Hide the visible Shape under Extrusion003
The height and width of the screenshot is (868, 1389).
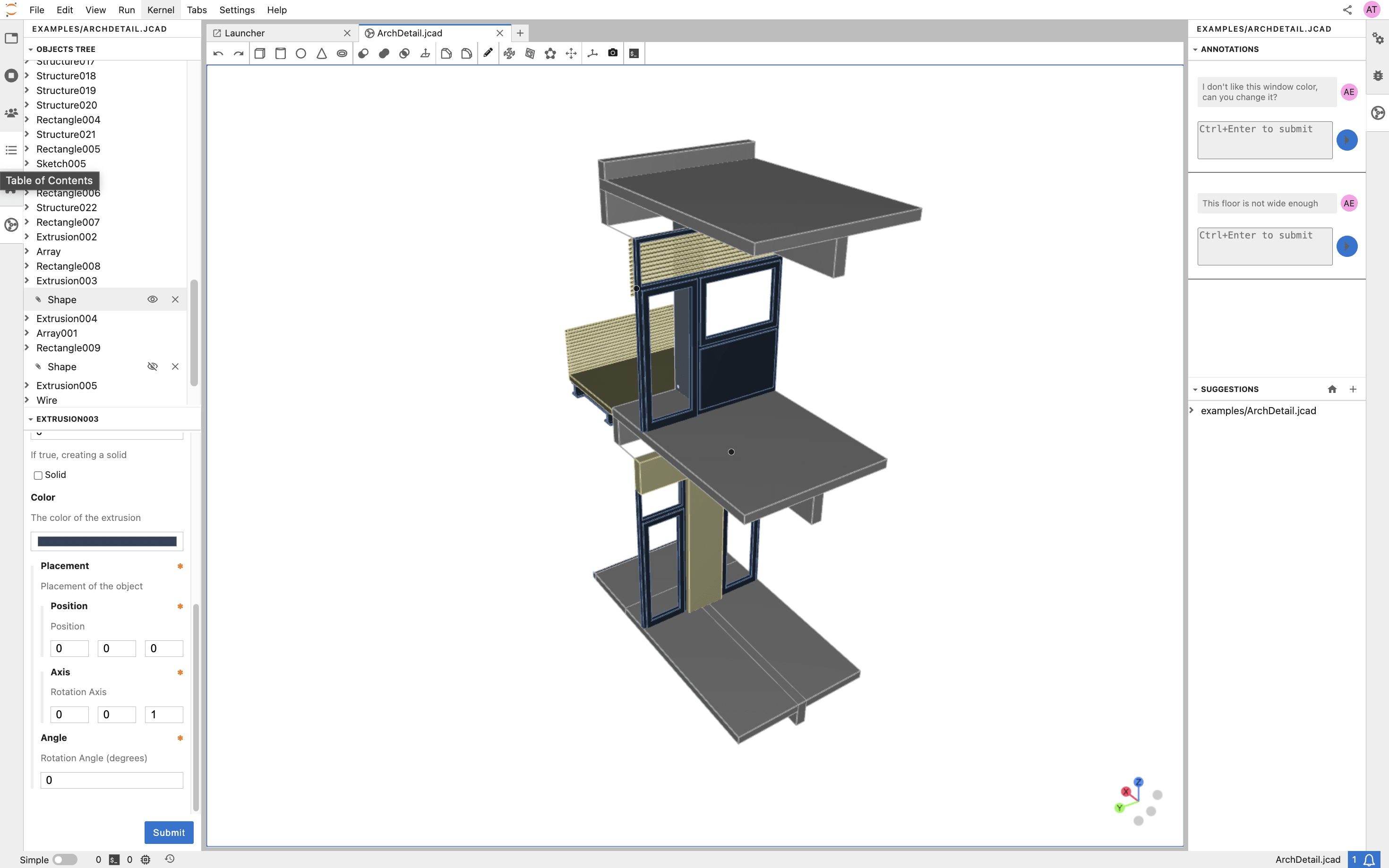(x=152, y=300)
